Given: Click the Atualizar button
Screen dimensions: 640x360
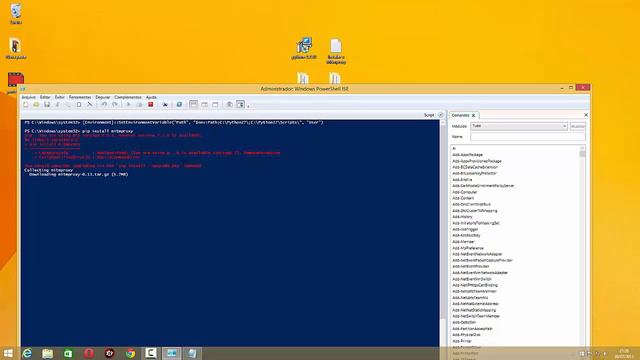Looking at the screenshot, I should [x=578, y=126].
